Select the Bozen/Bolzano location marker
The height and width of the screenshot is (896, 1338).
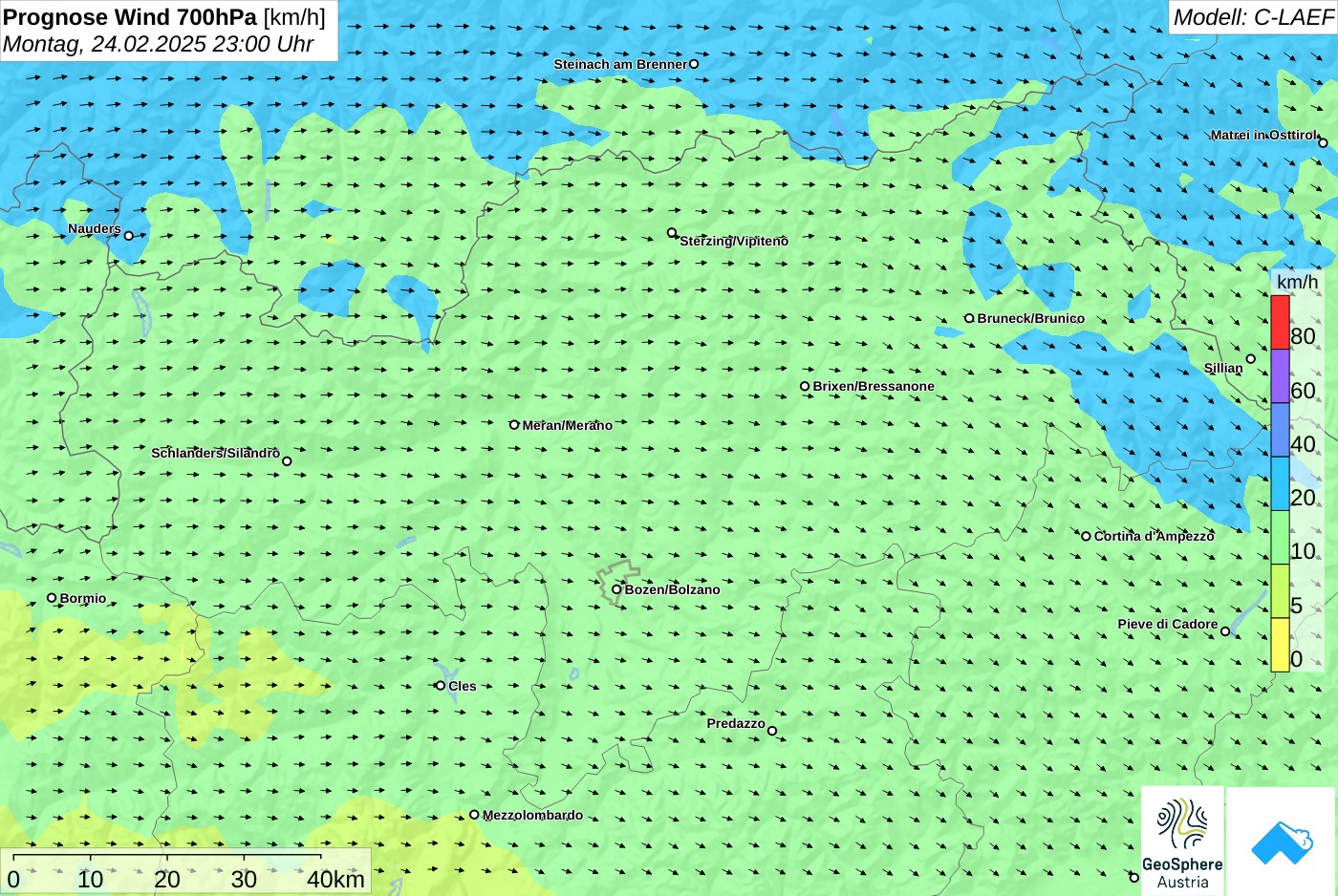tap(616, 589)
